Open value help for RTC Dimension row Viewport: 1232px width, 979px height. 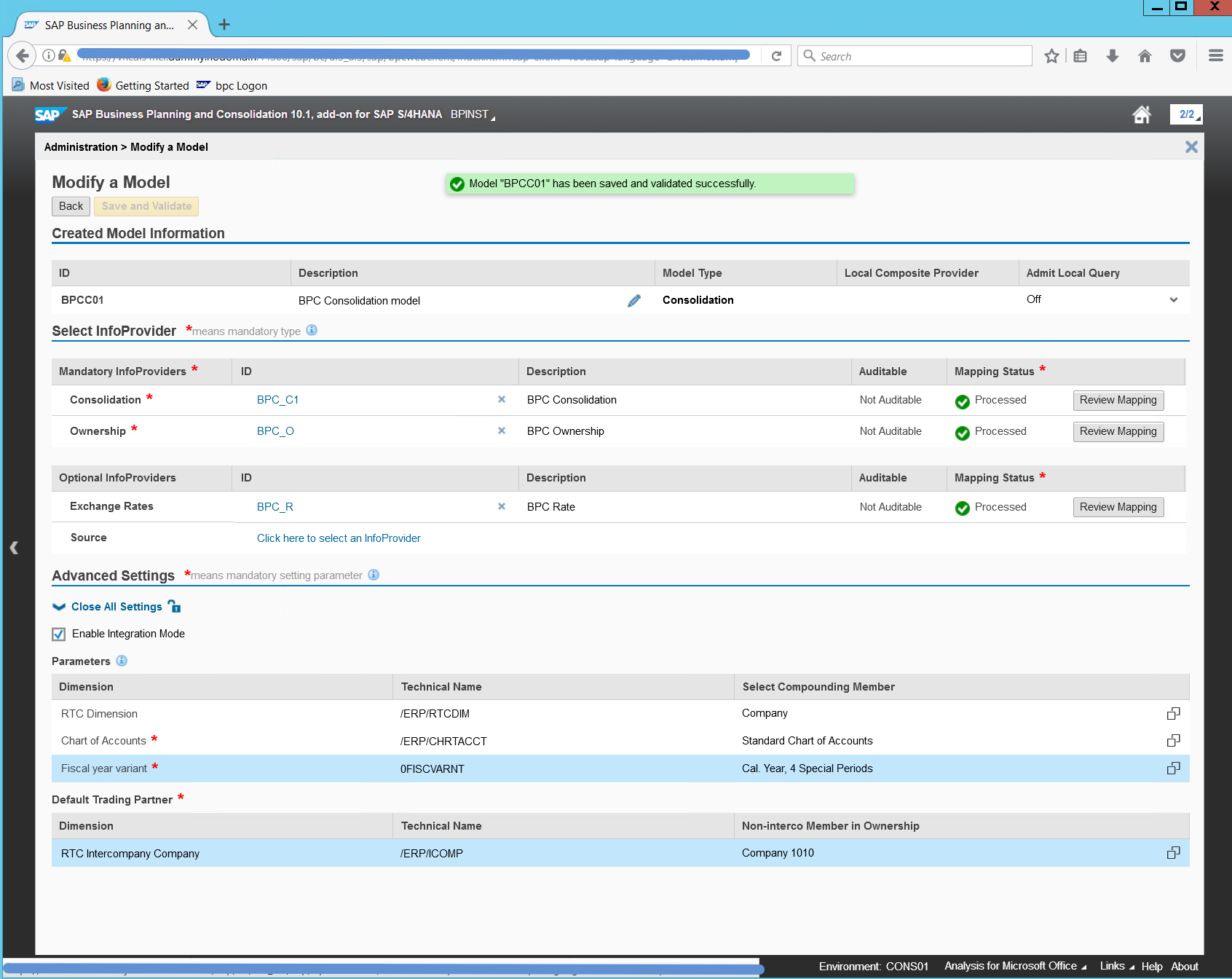(1173, 714)
